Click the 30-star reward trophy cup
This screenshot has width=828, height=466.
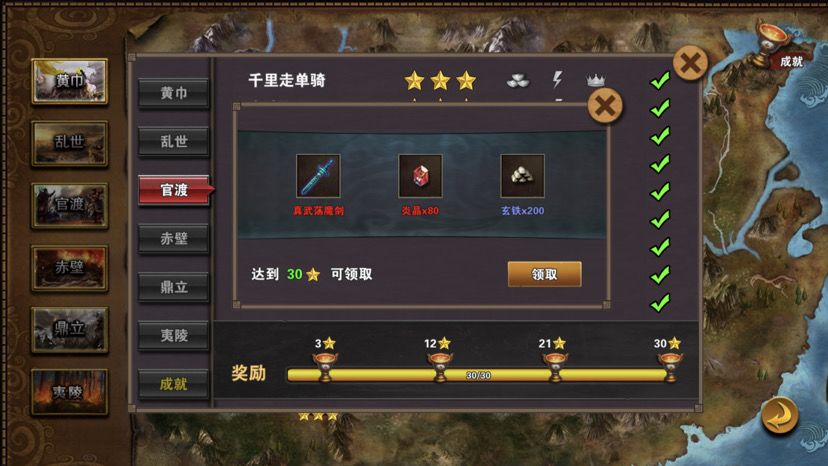coord(670,366)
